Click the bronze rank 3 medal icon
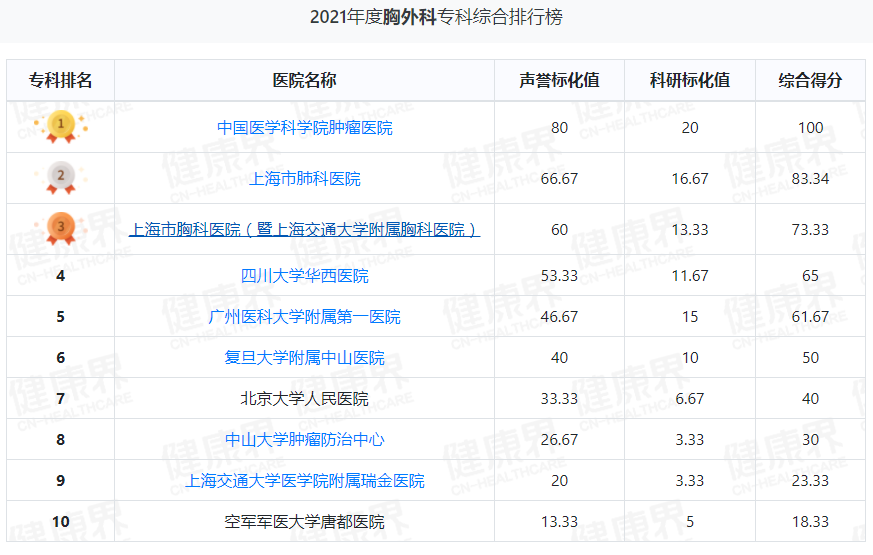The height and width of the screenshot is (555, 873). coord(61,229)
